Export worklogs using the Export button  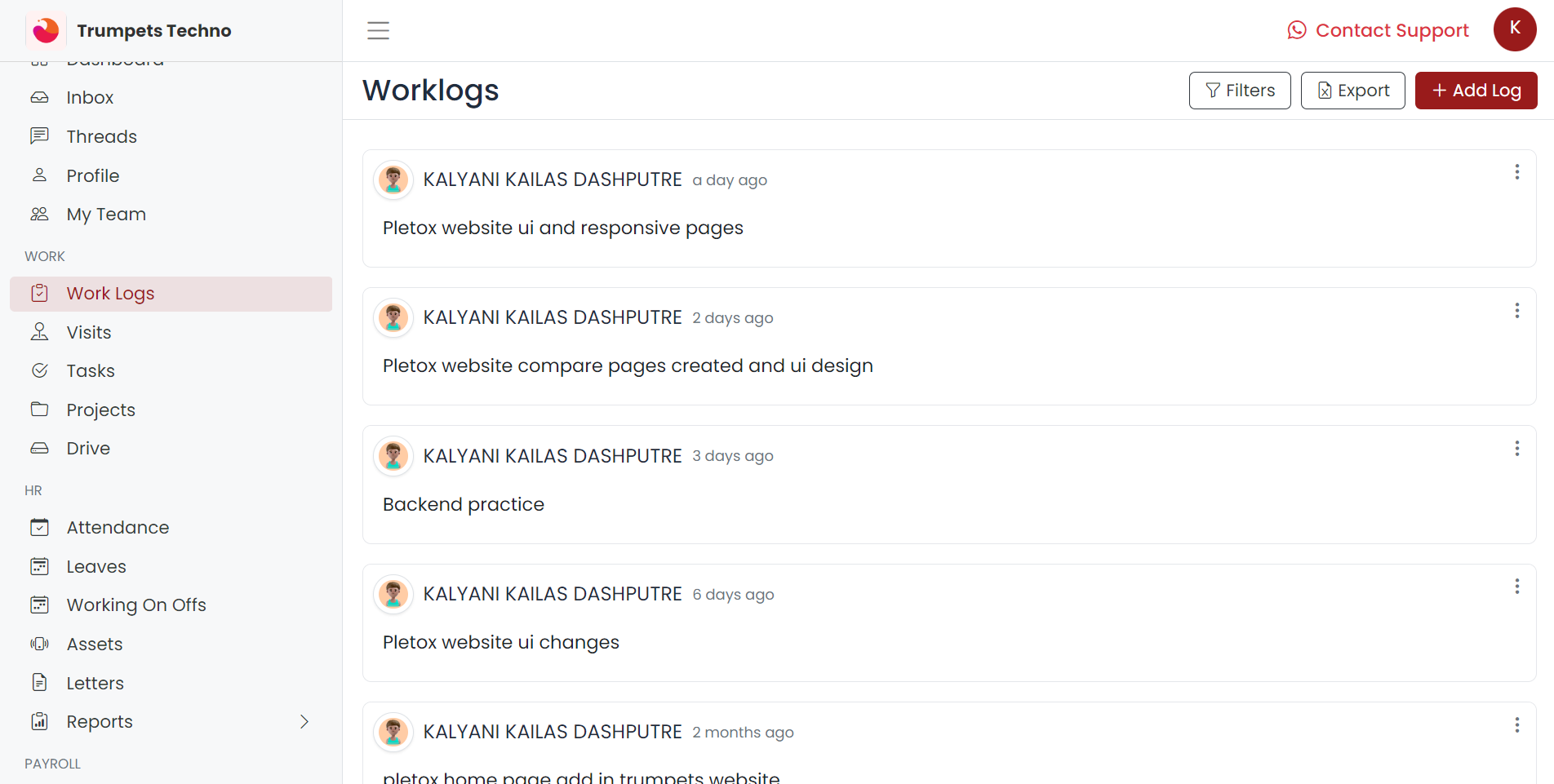1352,91
